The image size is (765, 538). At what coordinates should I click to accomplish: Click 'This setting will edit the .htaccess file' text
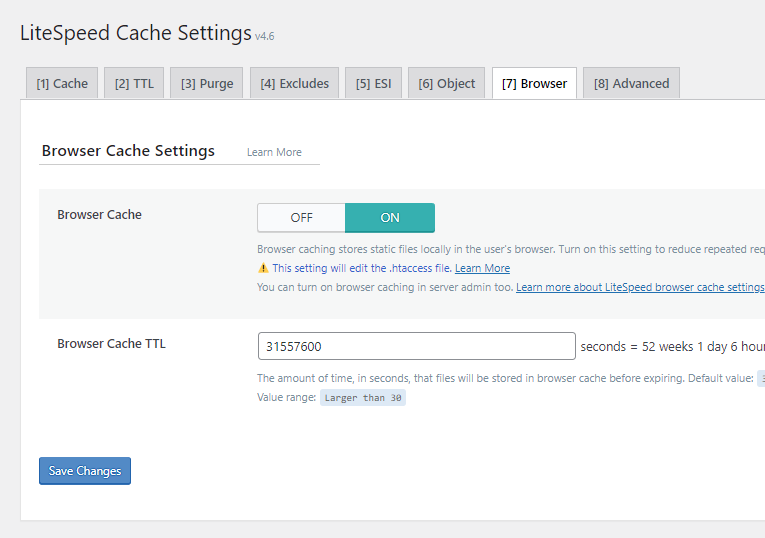[362, 268]
